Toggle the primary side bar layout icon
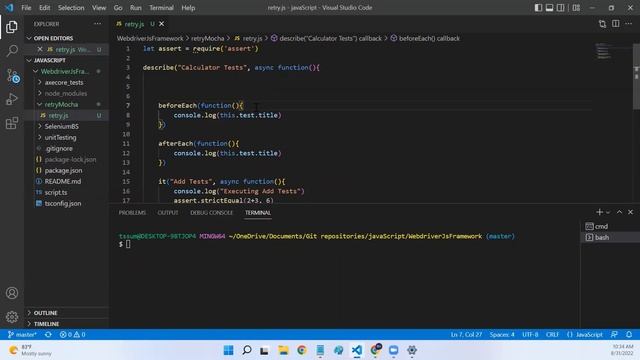 tap(538, 8)
